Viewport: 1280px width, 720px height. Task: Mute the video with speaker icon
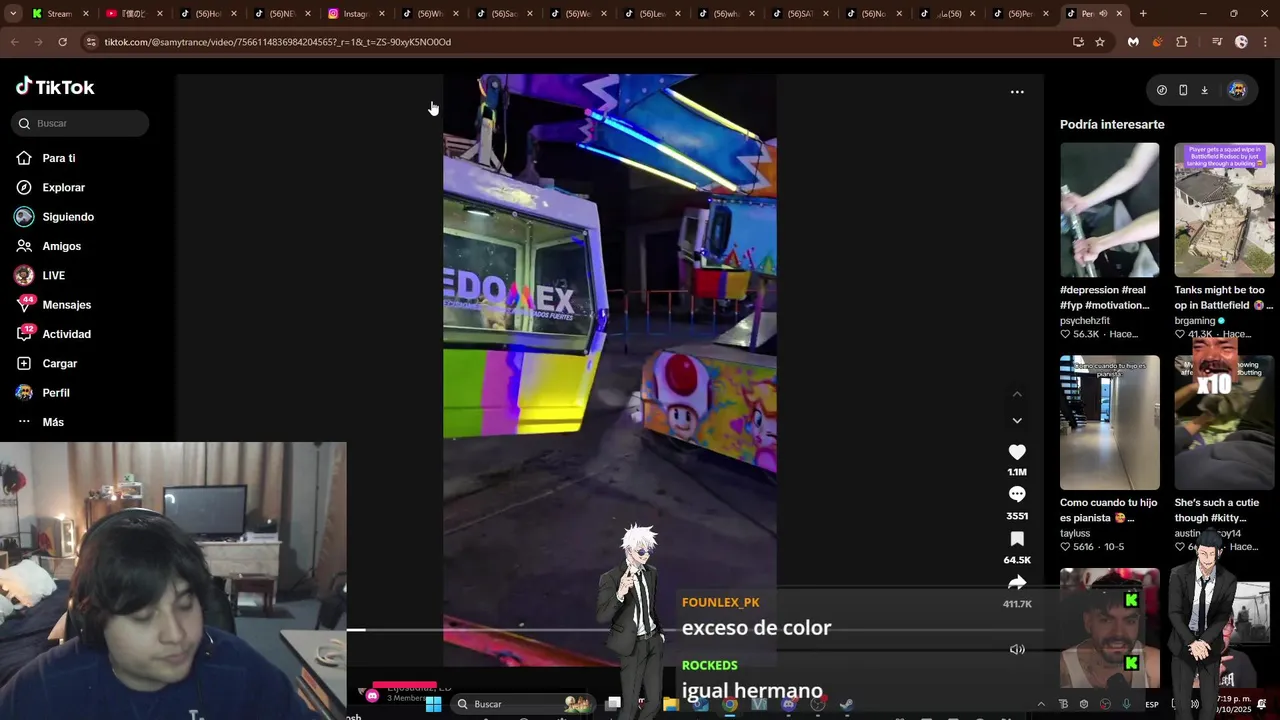[x=1017, y=649]
